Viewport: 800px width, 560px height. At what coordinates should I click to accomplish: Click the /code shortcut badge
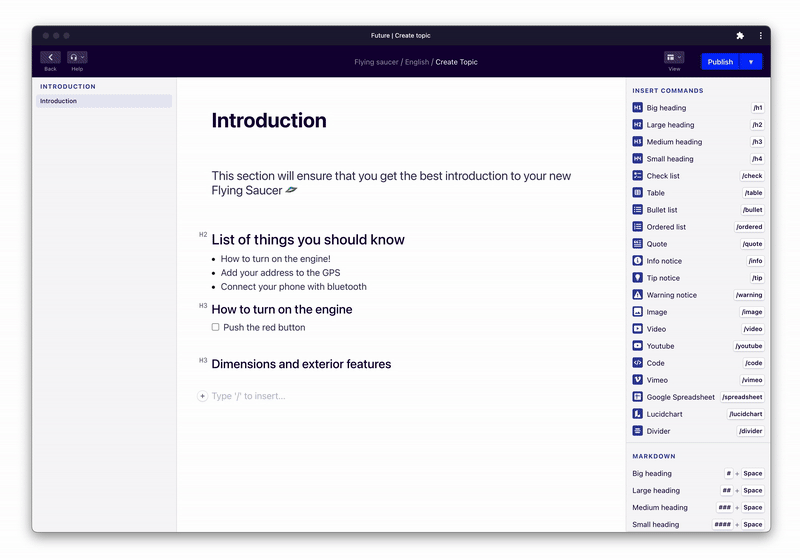tap(753, 363)
